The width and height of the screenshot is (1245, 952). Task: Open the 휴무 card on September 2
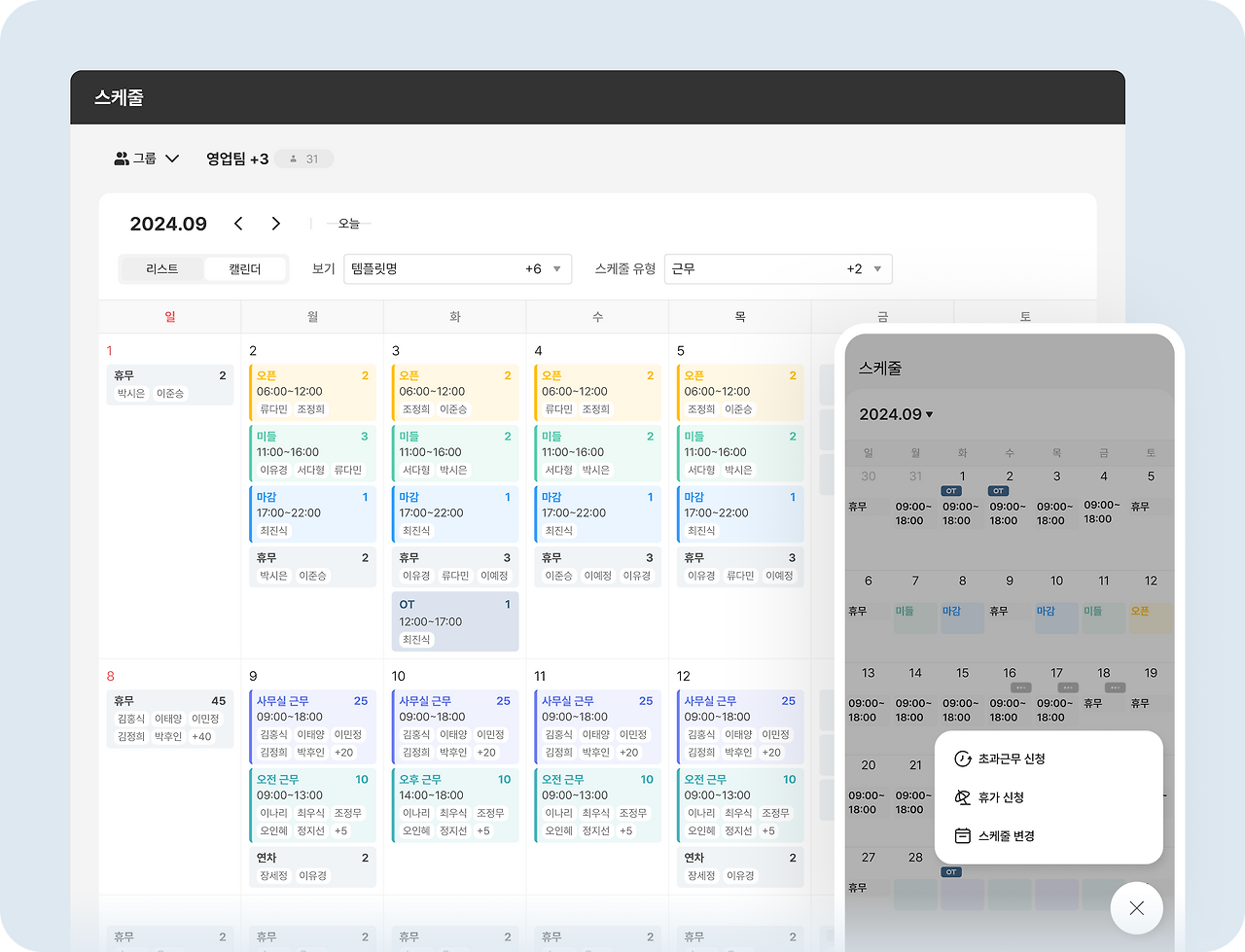point(312,567)
